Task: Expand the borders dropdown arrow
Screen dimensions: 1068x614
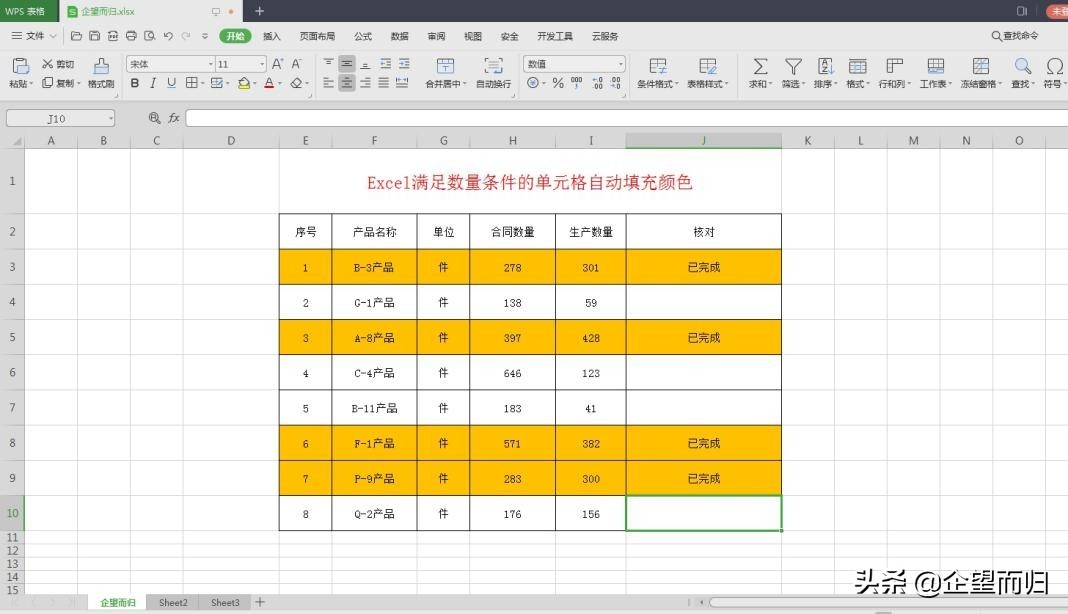Action: tap(203, 84)
